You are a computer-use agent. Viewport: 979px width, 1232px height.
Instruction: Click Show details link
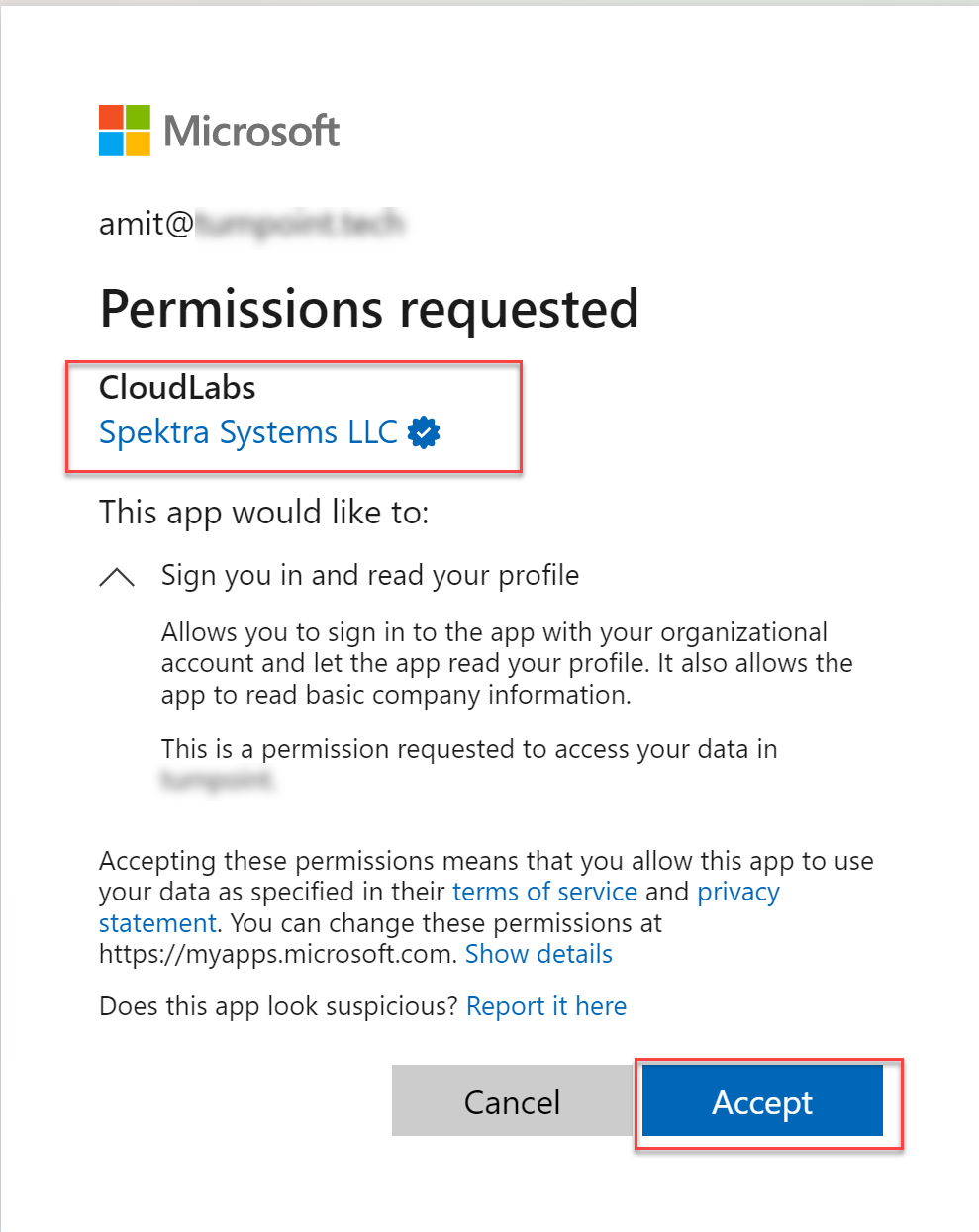coord(538,954)
